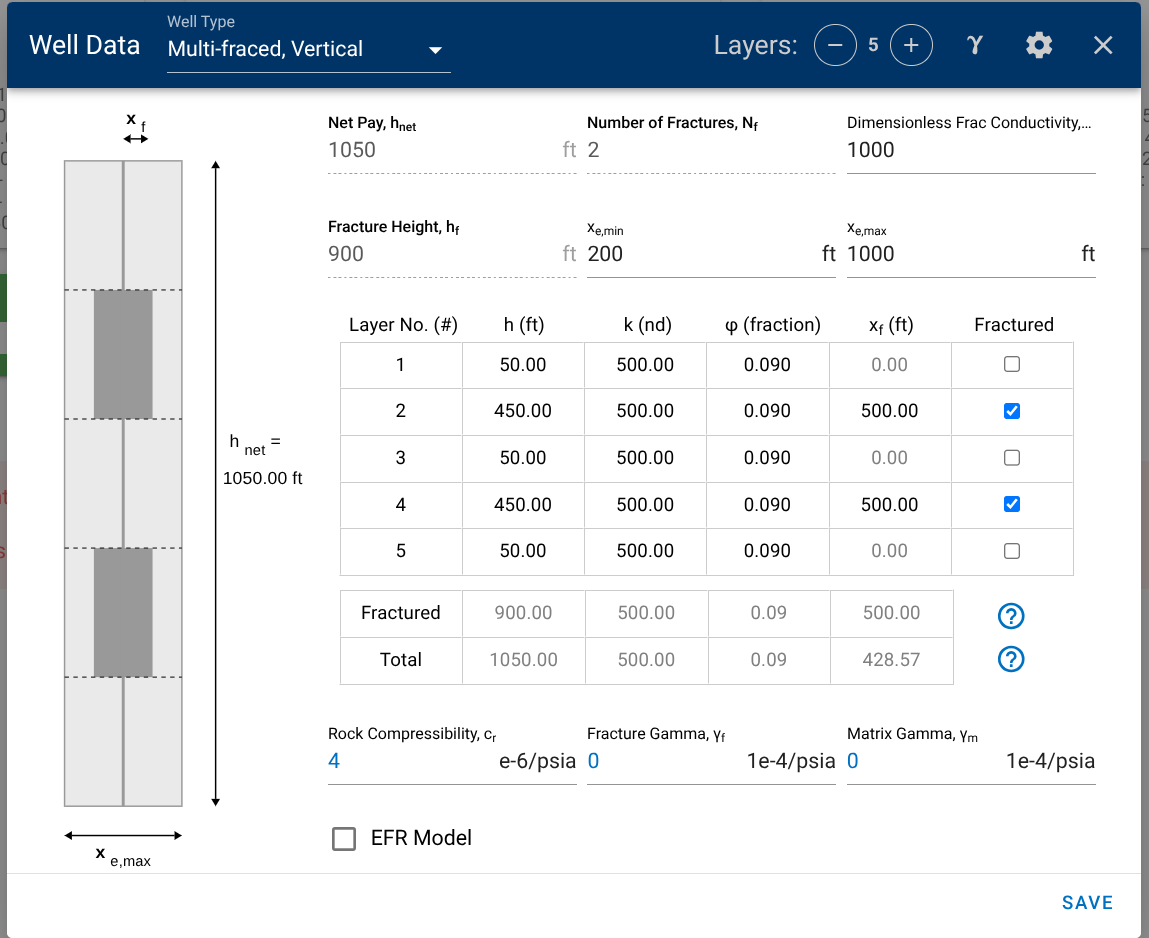Toggle Fractured checkbox on Layer 5
Viewport: 1149px width, 938px height.
[x=1011, y=551]
